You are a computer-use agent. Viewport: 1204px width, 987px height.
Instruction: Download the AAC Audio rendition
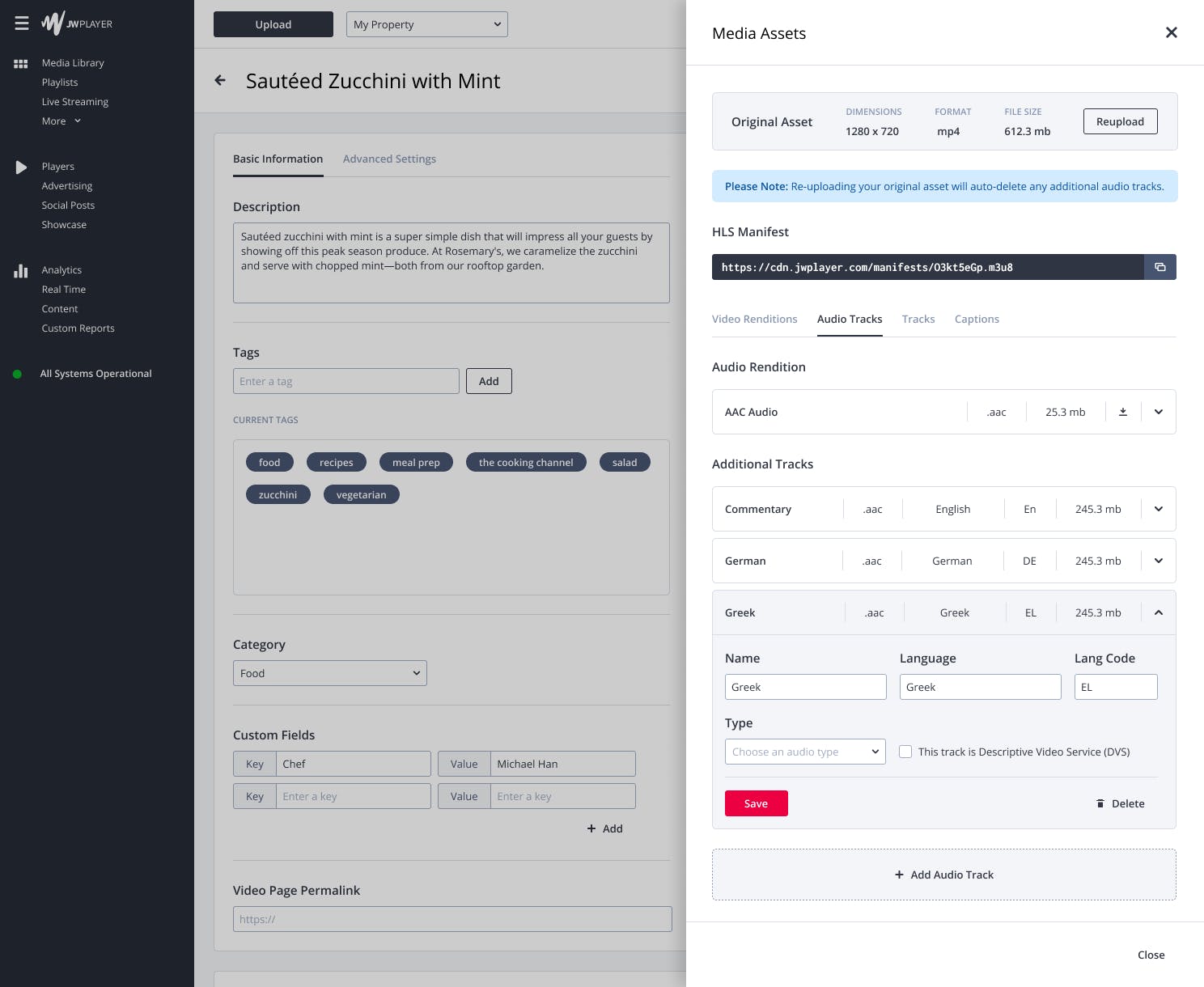pos(1123,412)
